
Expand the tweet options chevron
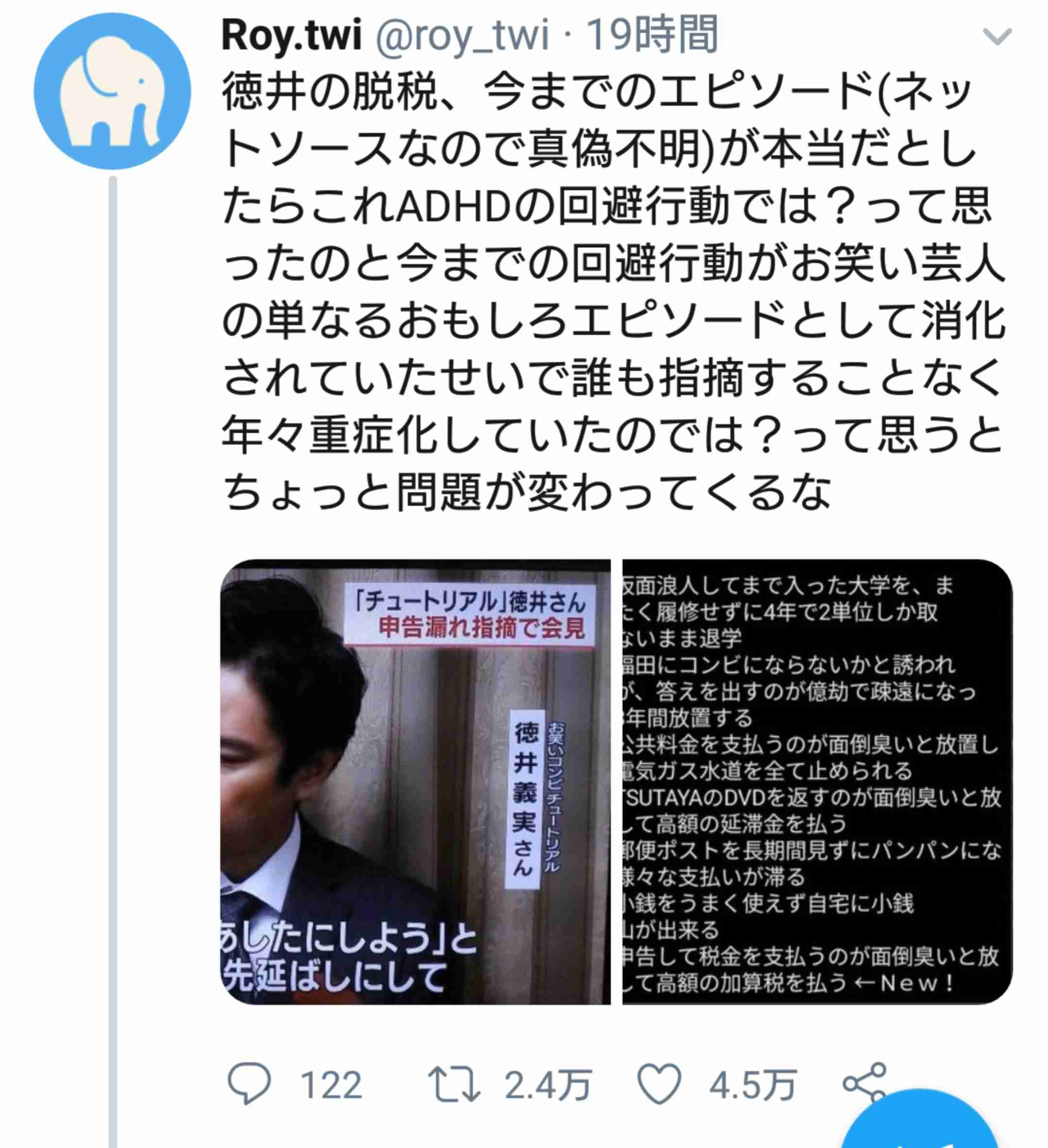tap(997, 36)
